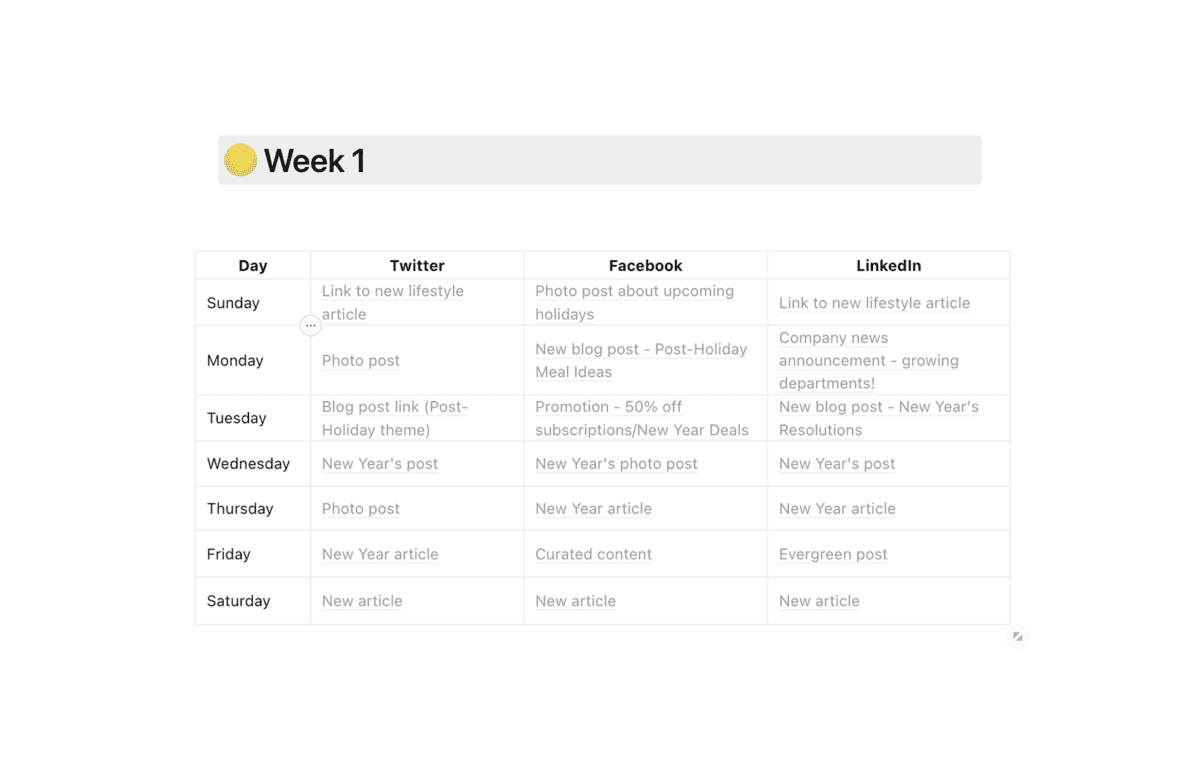This screenshot has width=1200, height=776.
Task: Open the three-dot row handle menu
Action: tap(310, 325)
